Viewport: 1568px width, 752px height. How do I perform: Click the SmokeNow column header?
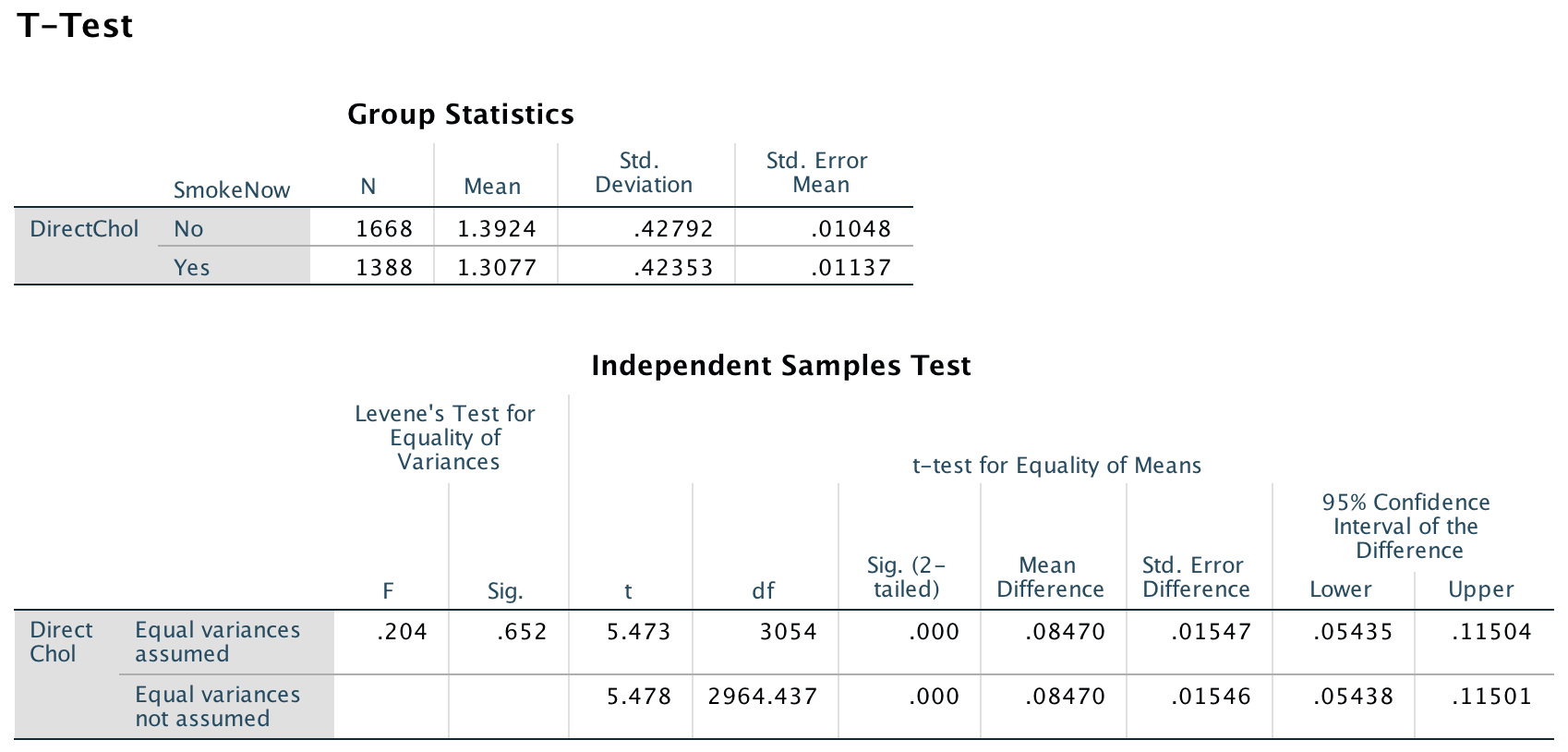coord(232,190)
